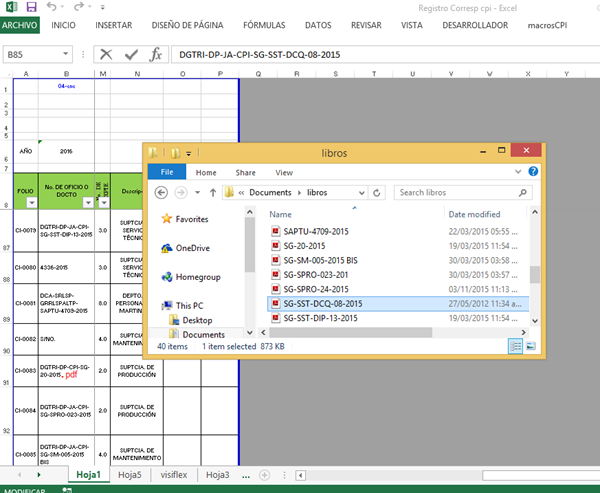The image size is (600, 493).
Task: Open the ARCHIVO file menu
Action: point(20,24)
